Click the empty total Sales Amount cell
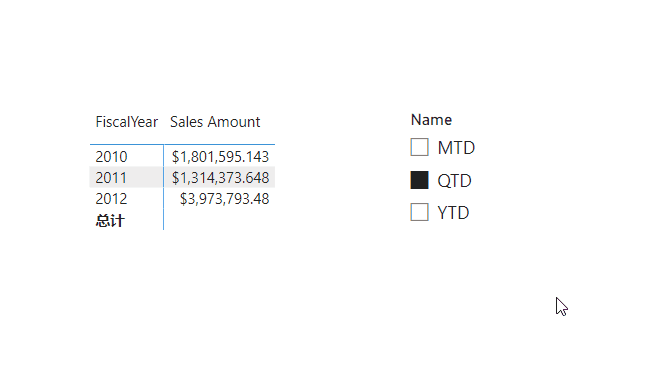The width and height of the screenshot is (650, 390). [220, 220]
